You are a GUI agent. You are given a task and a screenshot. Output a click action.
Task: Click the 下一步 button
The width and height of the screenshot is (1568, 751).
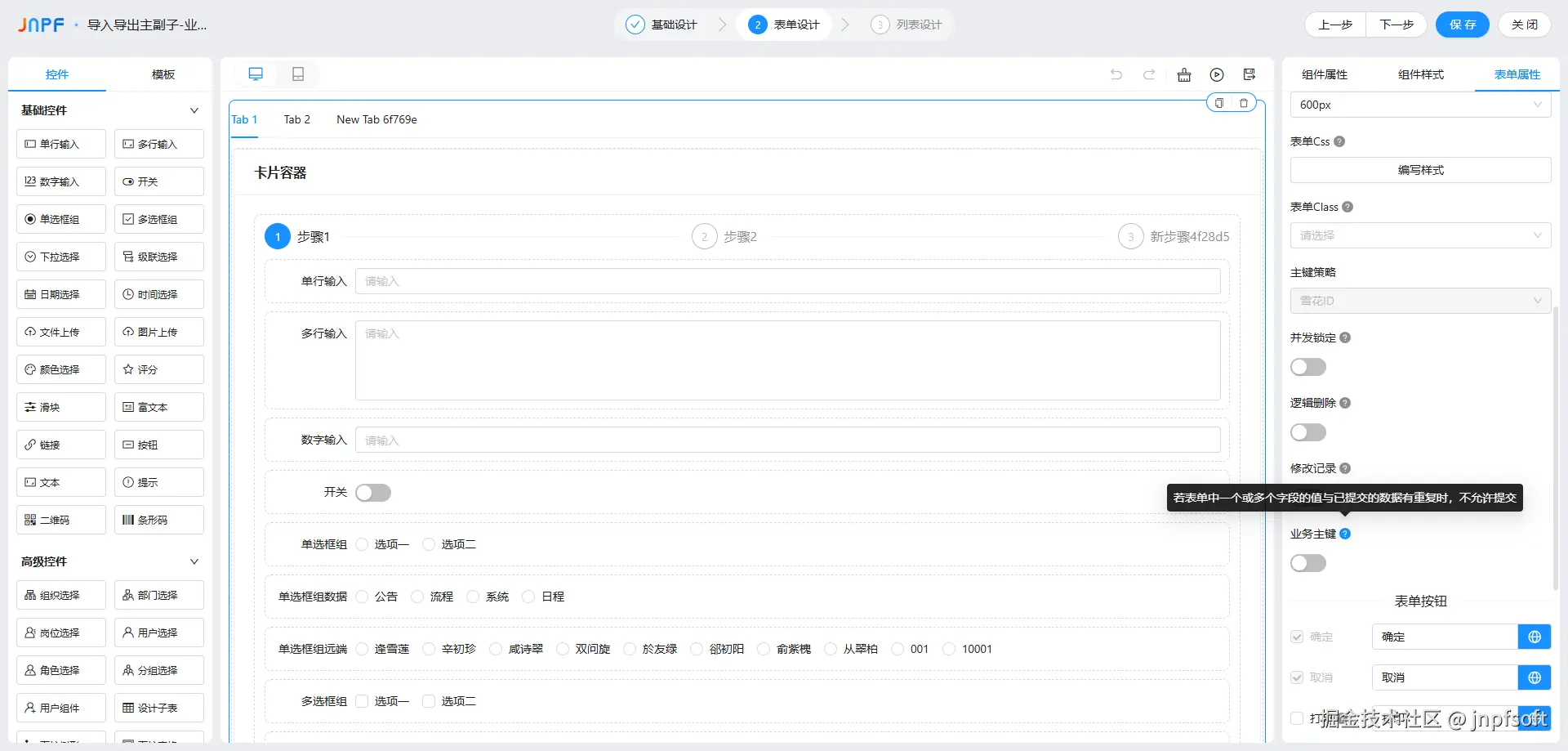[1396, 25]
